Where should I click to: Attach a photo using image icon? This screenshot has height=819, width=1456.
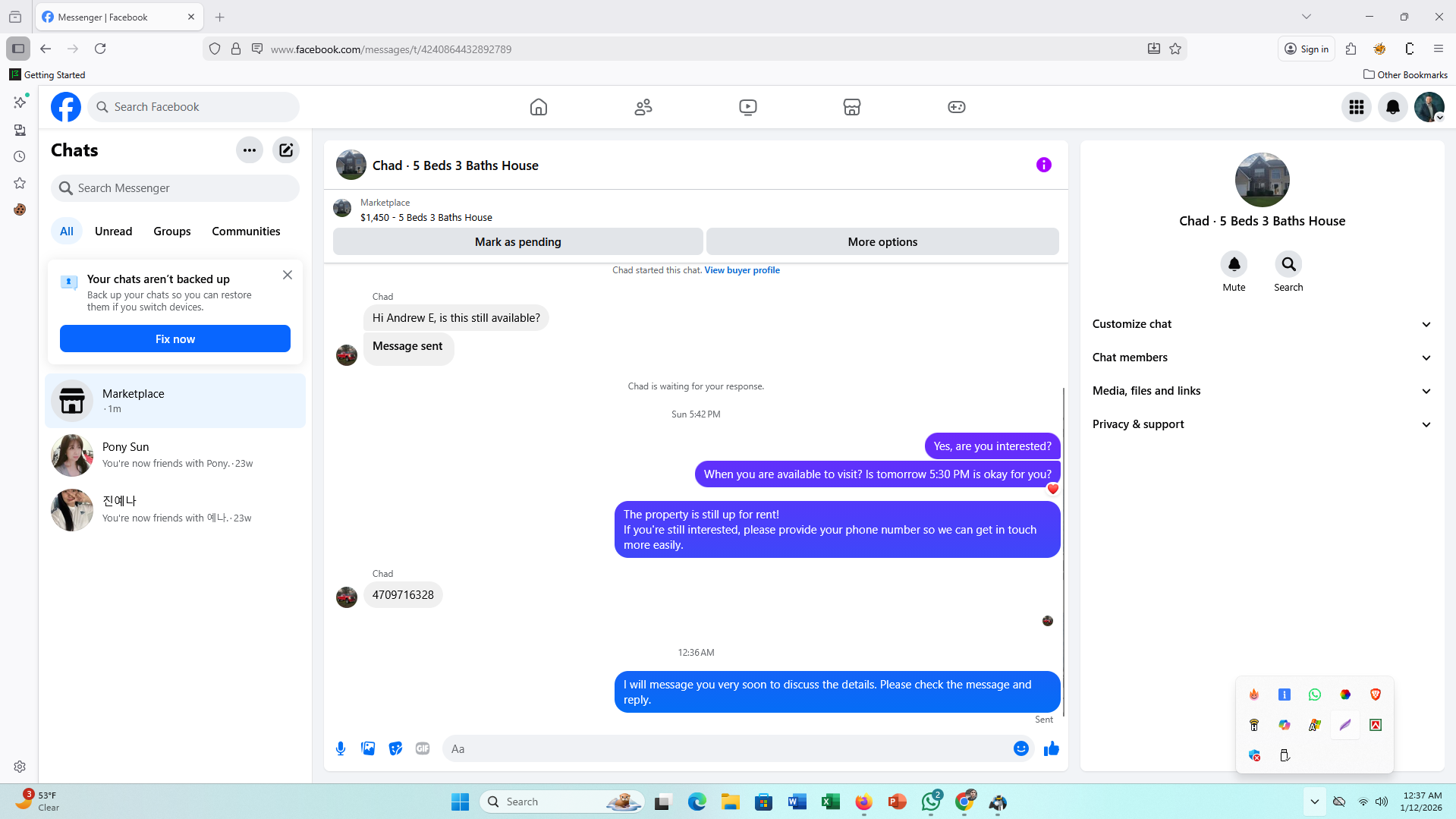368,749
